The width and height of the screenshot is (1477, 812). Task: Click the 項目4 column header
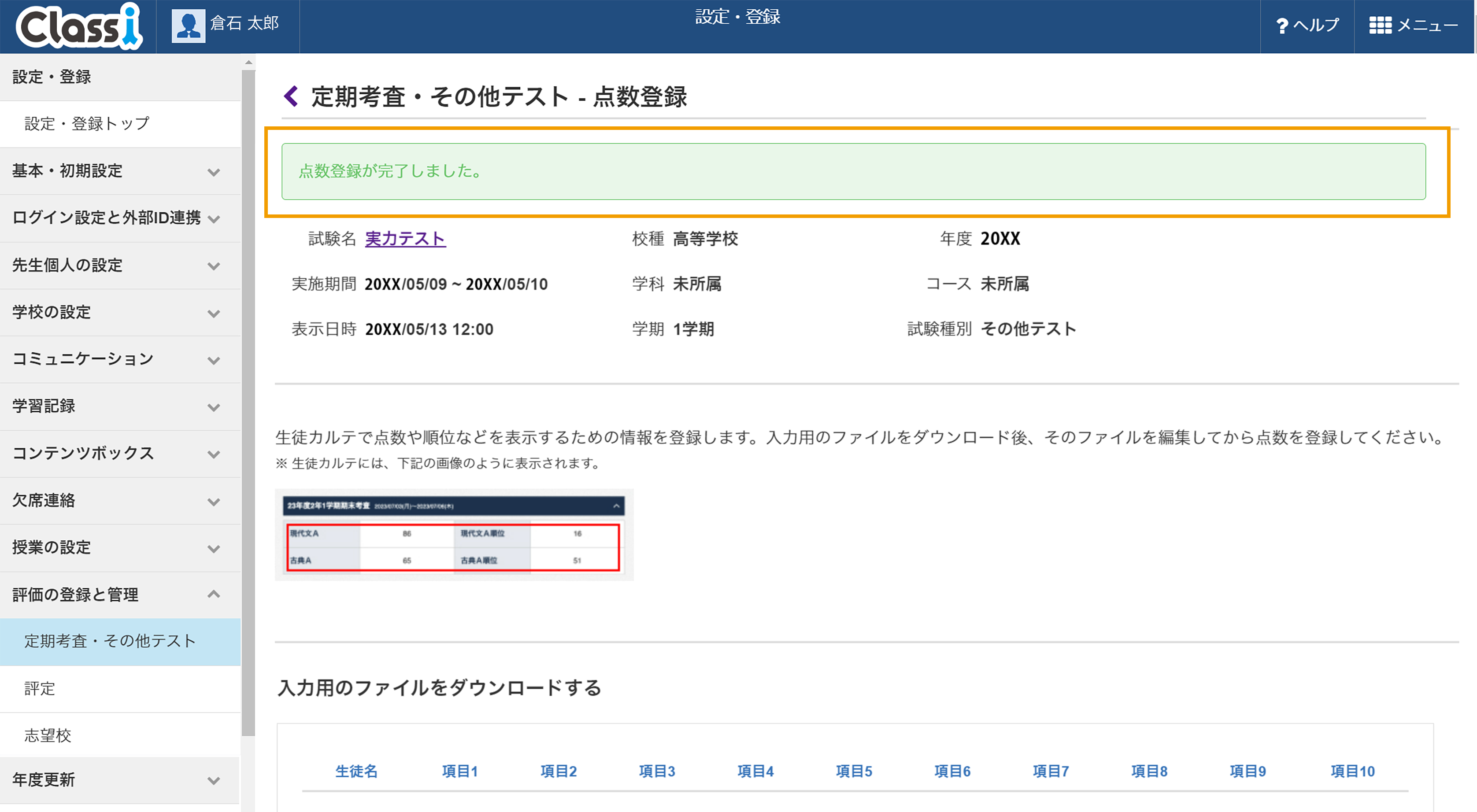[x=755, y=771]
